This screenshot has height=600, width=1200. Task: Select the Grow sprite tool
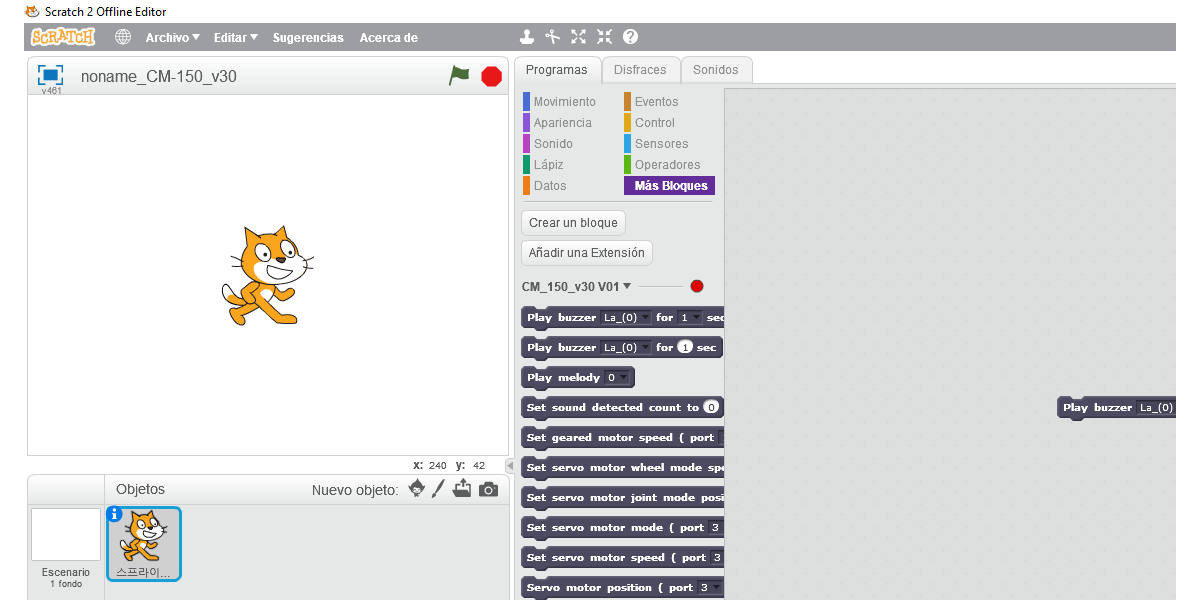(578, 37)
